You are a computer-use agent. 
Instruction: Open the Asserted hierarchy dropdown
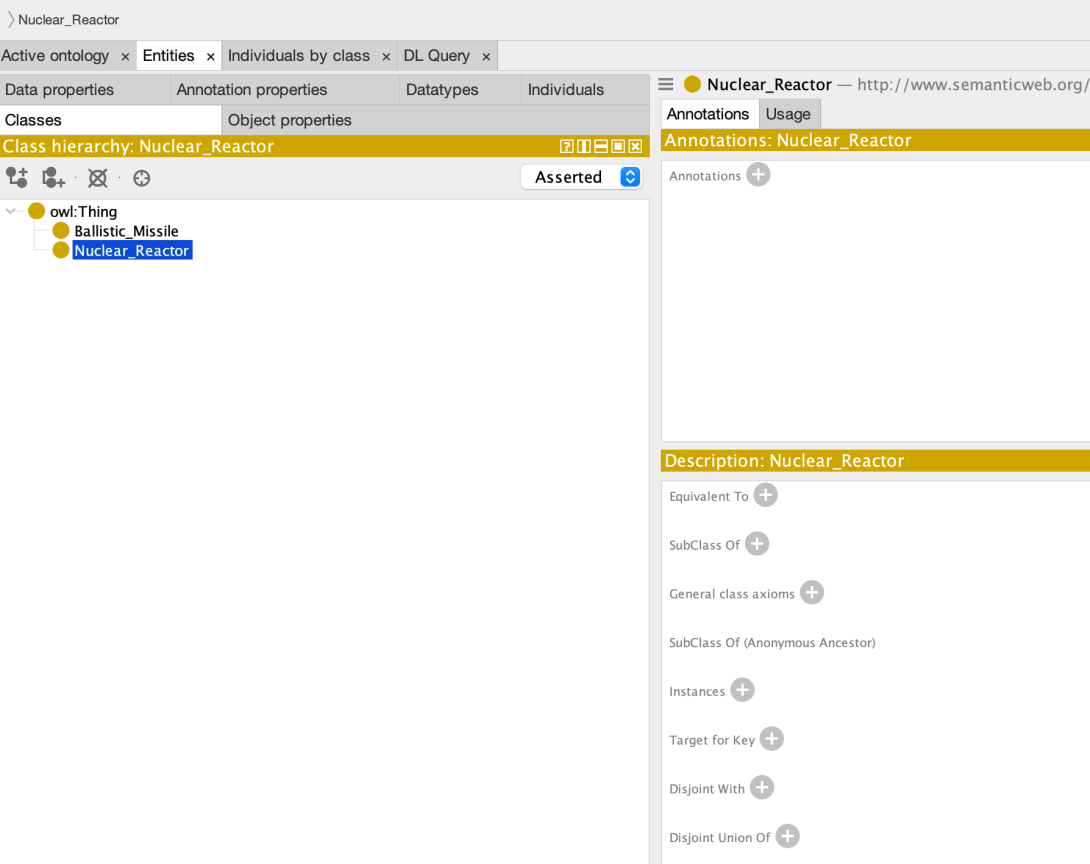click(x=580, y=176)
